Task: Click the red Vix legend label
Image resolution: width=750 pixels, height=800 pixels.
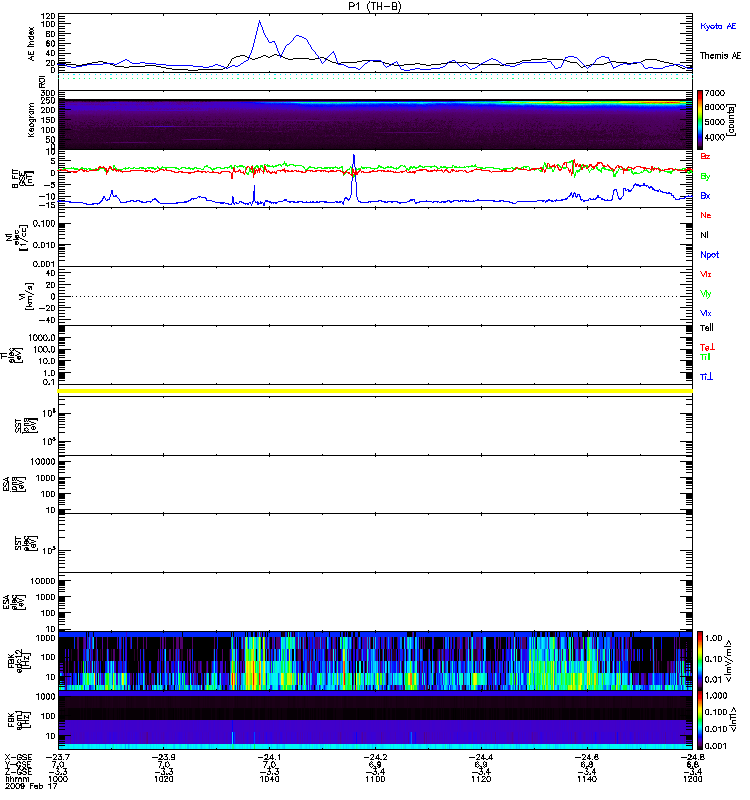Action: click(706, 274)
